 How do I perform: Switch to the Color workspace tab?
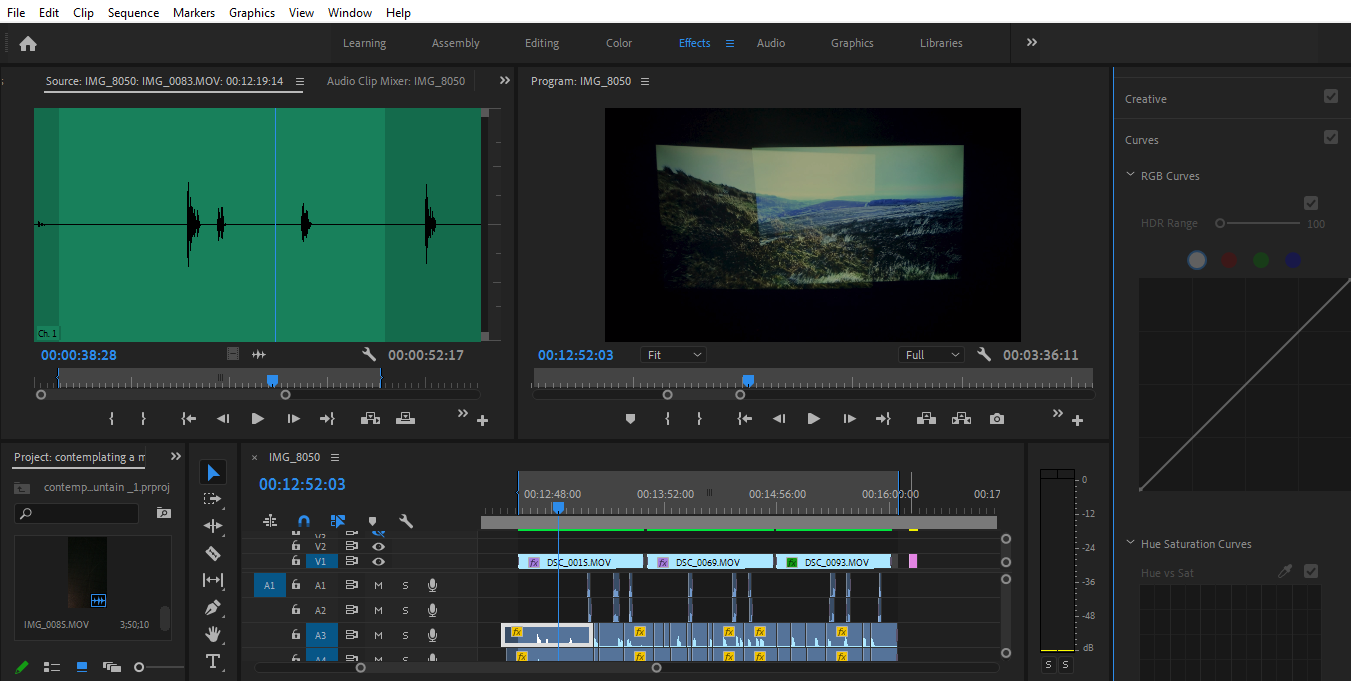(x=618, y=43)
